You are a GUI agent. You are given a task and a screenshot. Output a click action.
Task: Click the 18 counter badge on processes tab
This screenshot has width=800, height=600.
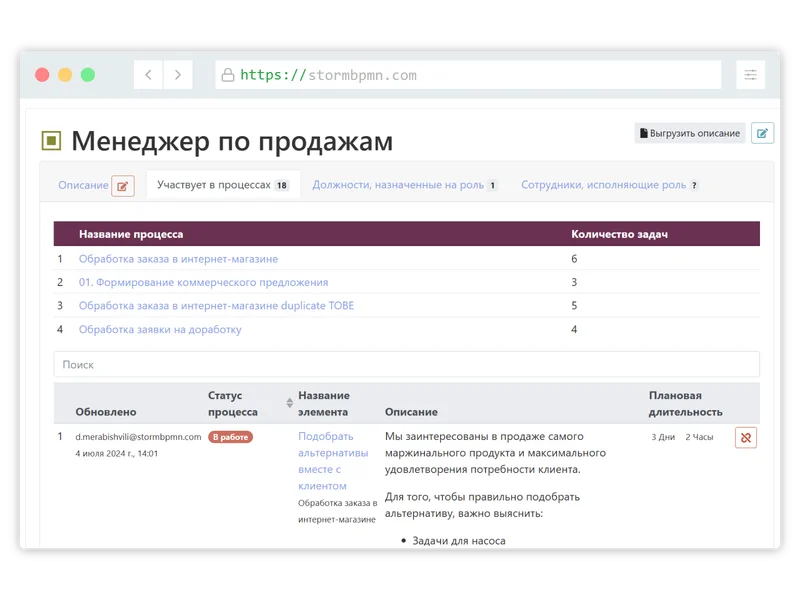[x=282, y=185]
